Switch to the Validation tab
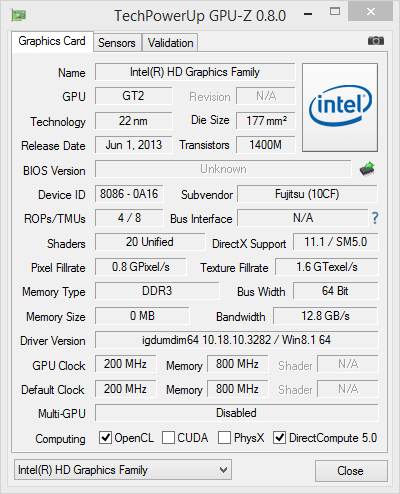This screenshot has width=400, height=494. click(170, 43)
